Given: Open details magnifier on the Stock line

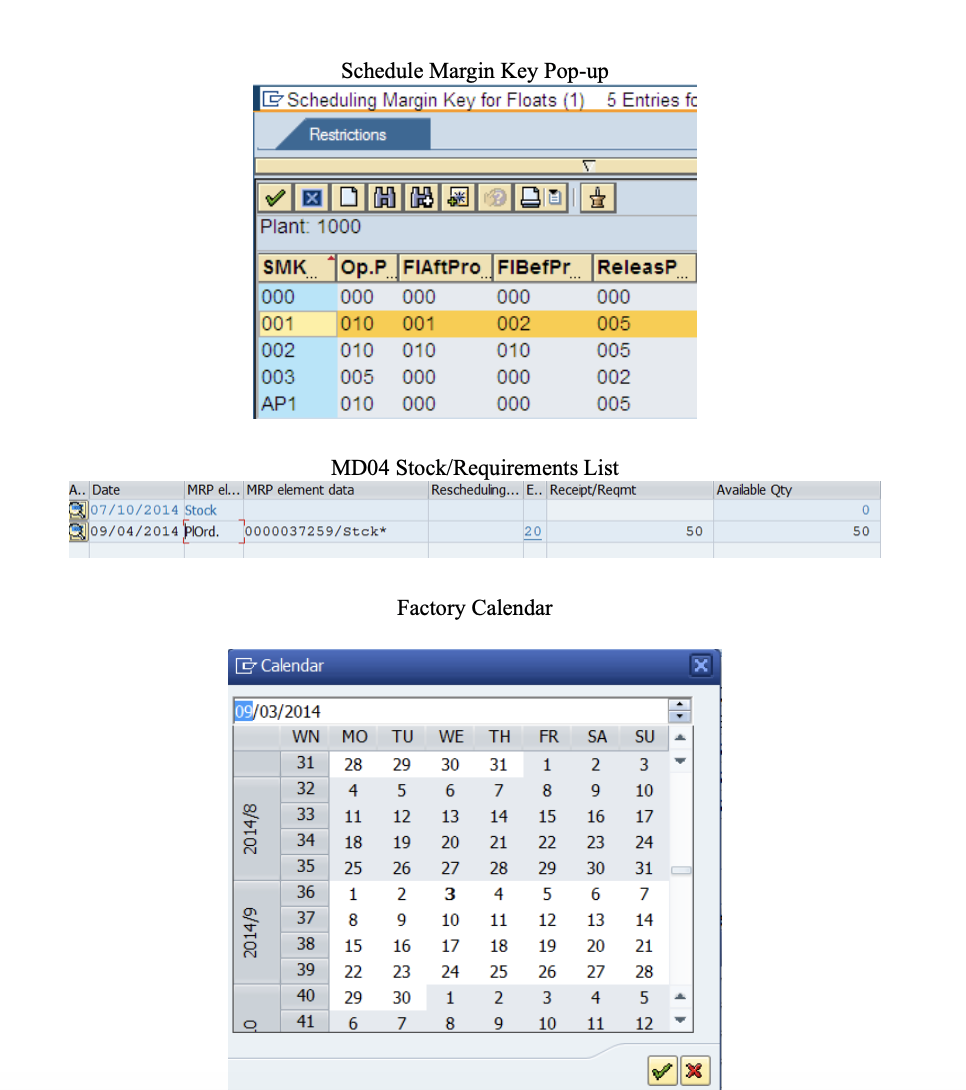Looking at the screenshot, I should (x=77, y=510).
